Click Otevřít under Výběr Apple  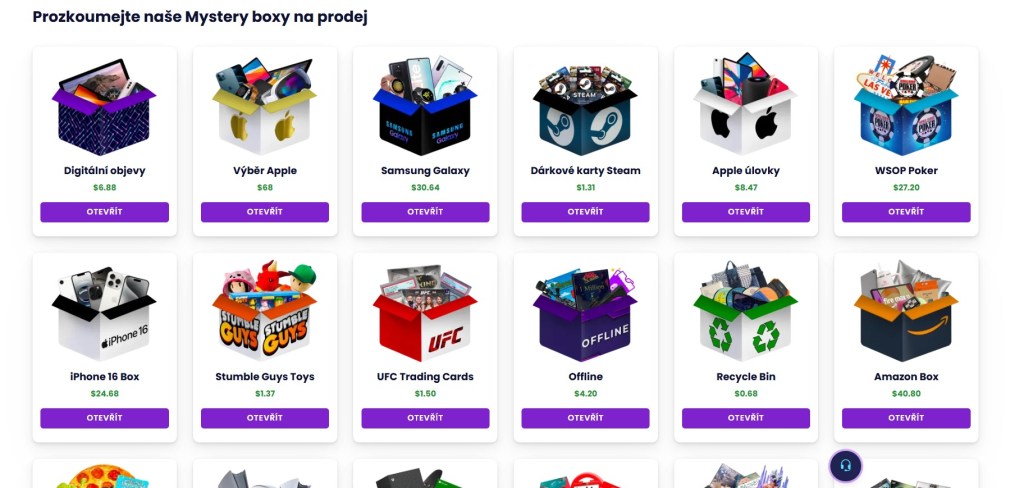264,212
